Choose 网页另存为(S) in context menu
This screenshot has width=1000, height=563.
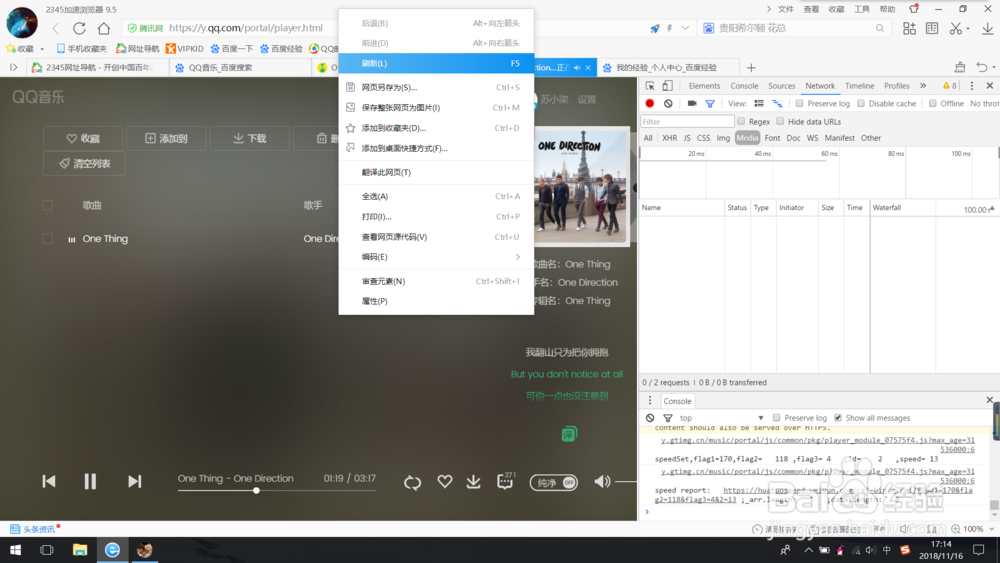pyautogui.click(x=436, y=87)
